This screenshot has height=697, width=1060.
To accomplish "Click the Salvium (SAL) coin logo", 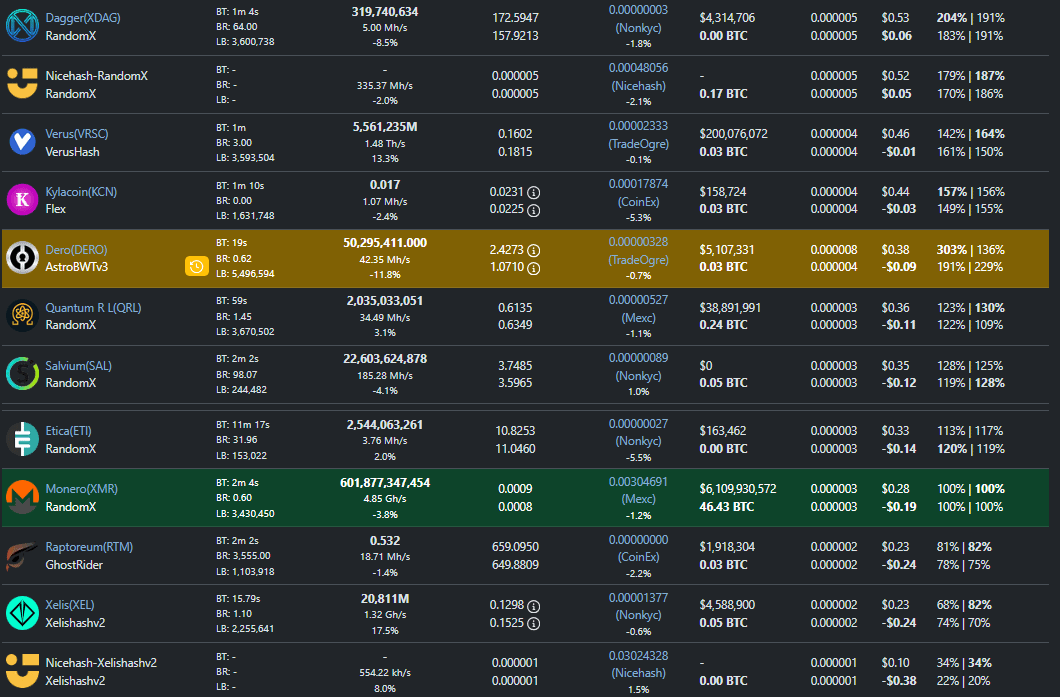I will [x=21, y=374].
